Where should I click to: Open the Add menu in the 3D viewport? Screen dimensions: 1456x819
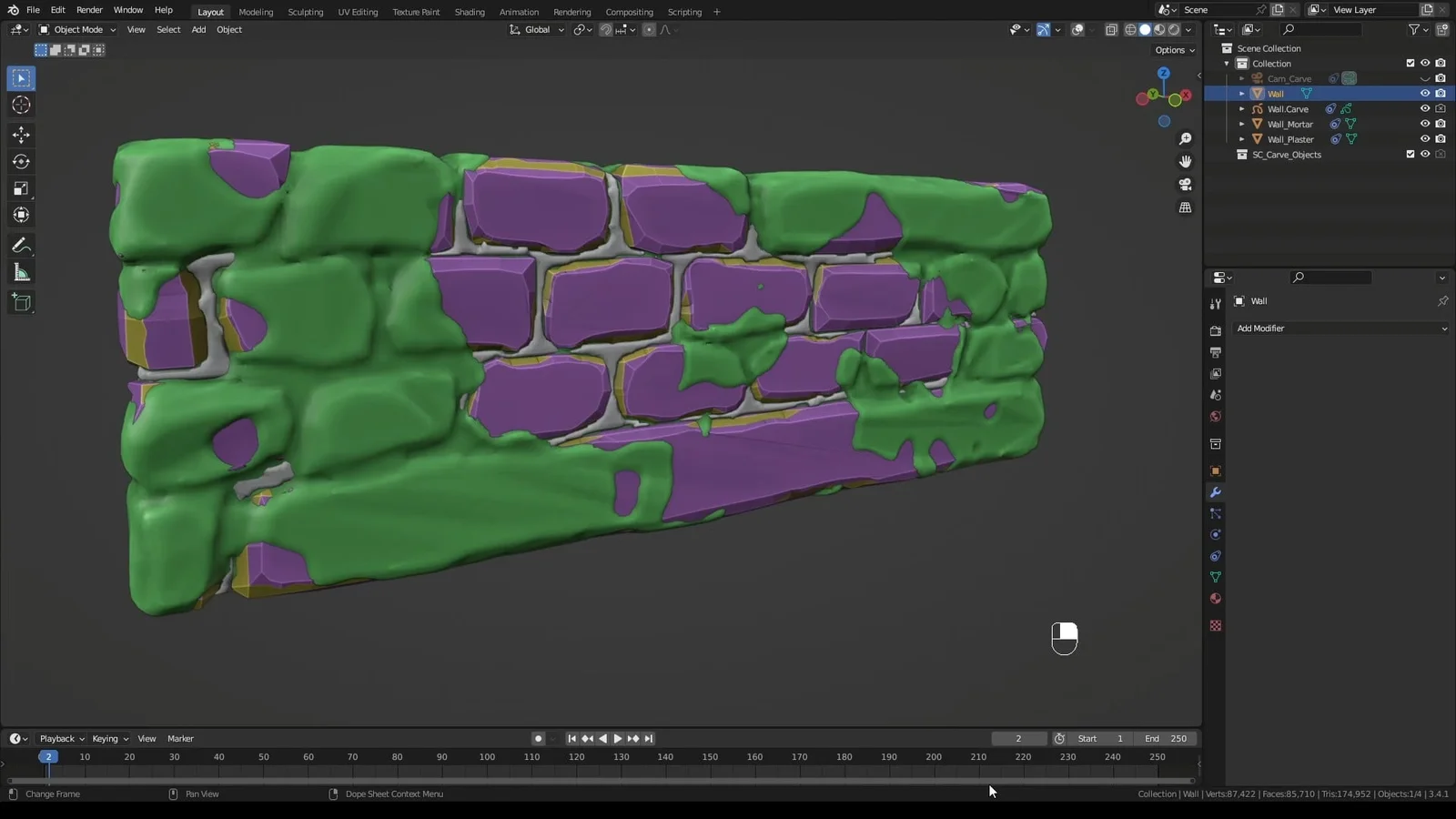click(198, 29)
